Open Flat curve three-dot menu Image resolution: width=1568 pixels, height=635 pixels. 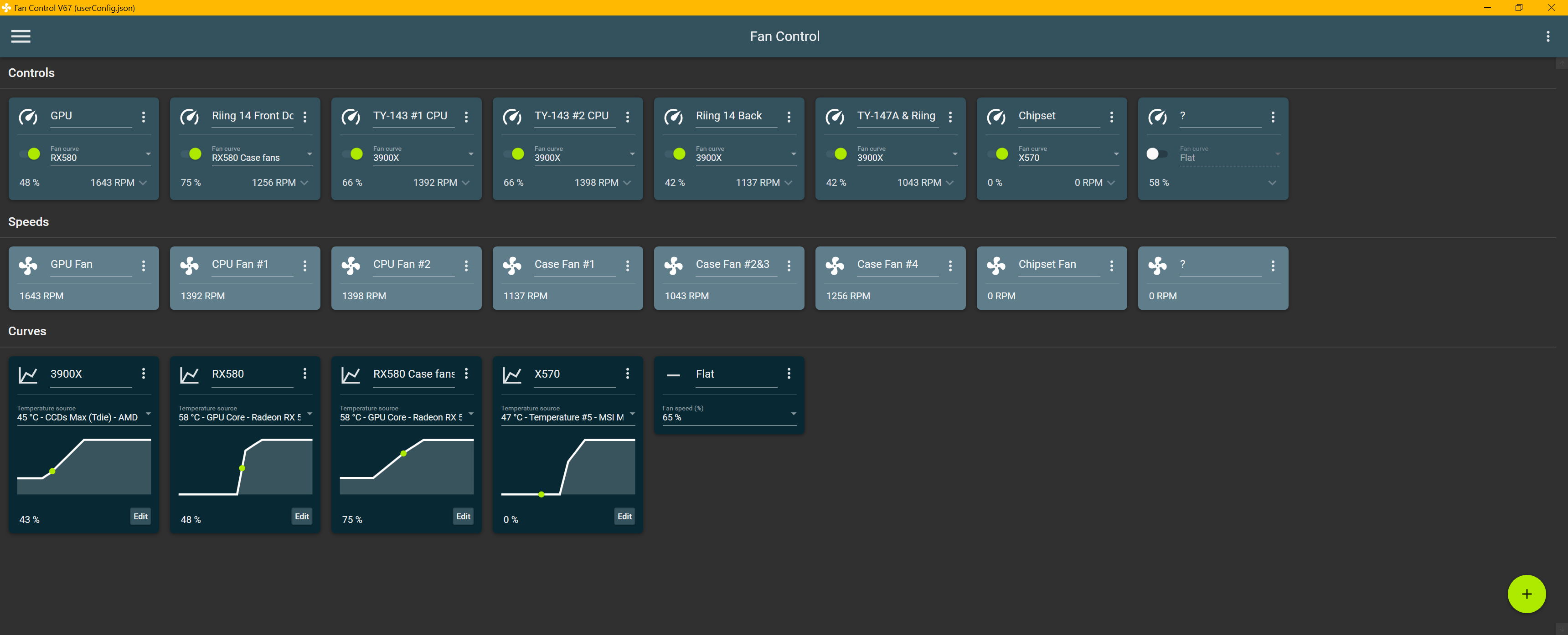click(x=789, y=374)
